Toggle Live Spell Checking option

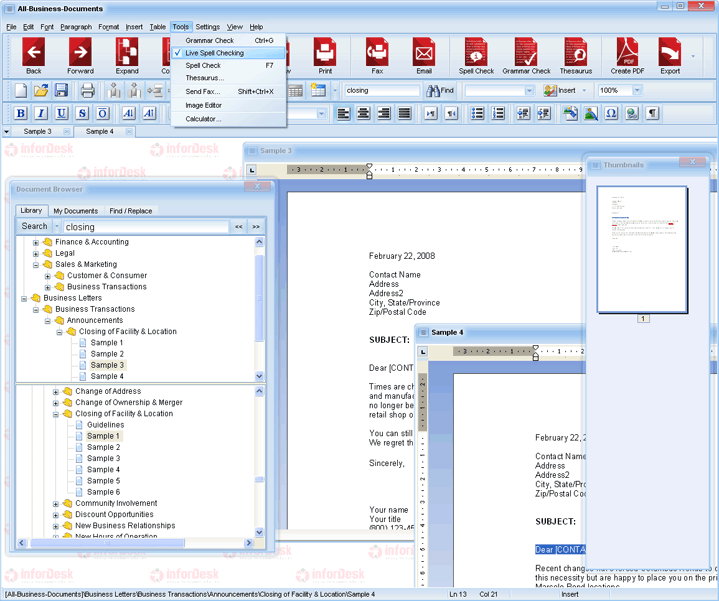click(214, 53)
